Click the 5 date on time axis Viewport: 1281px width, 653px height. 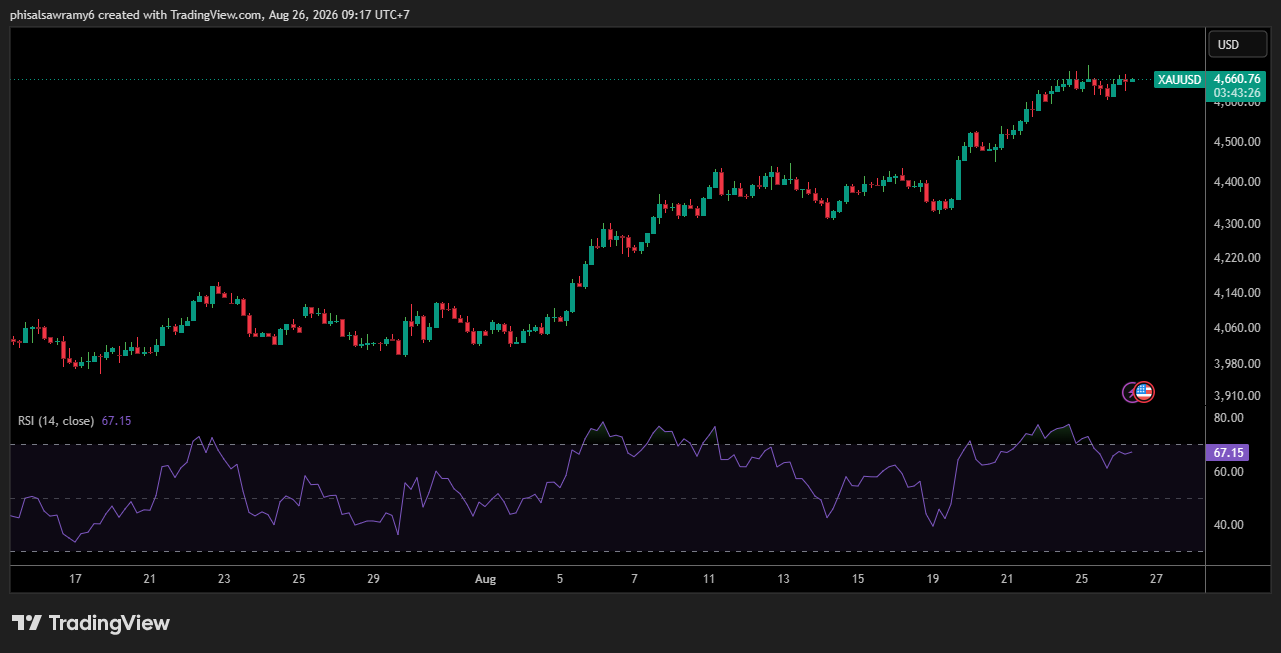(x=560, y=579)
